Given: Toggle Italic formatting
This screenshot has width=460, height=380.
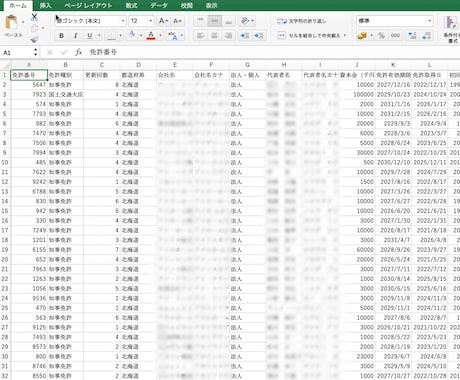Looking at the screenshot, I should click(76, 35).
